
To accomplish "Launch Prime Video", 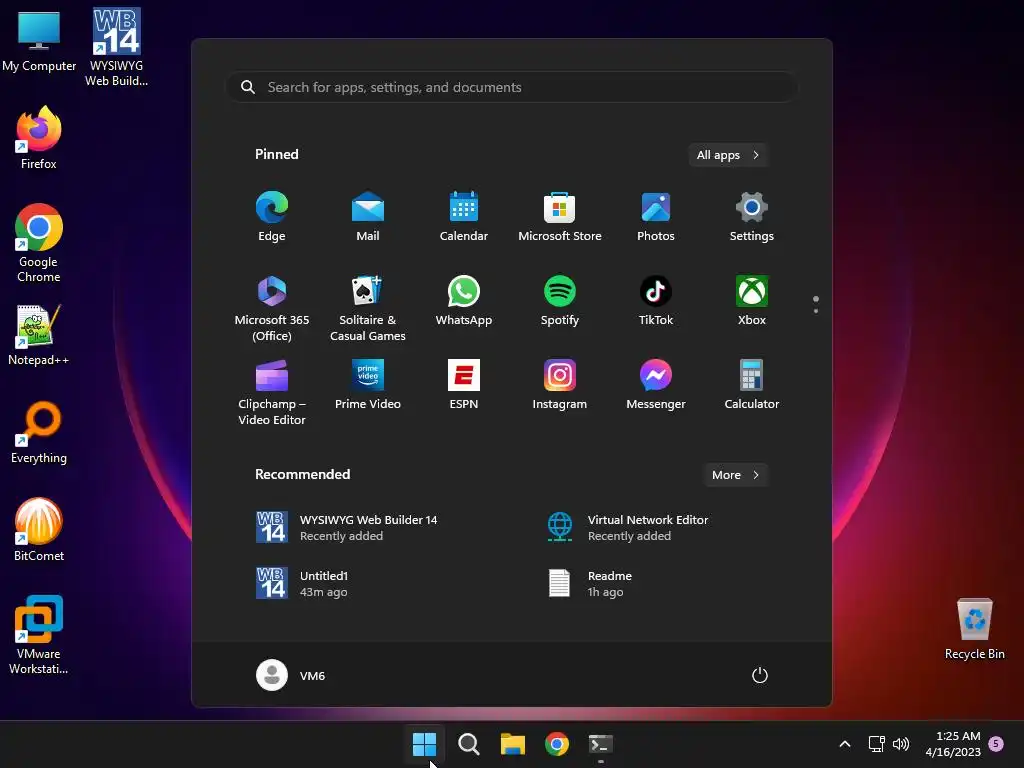I will [x=368, y=385].
